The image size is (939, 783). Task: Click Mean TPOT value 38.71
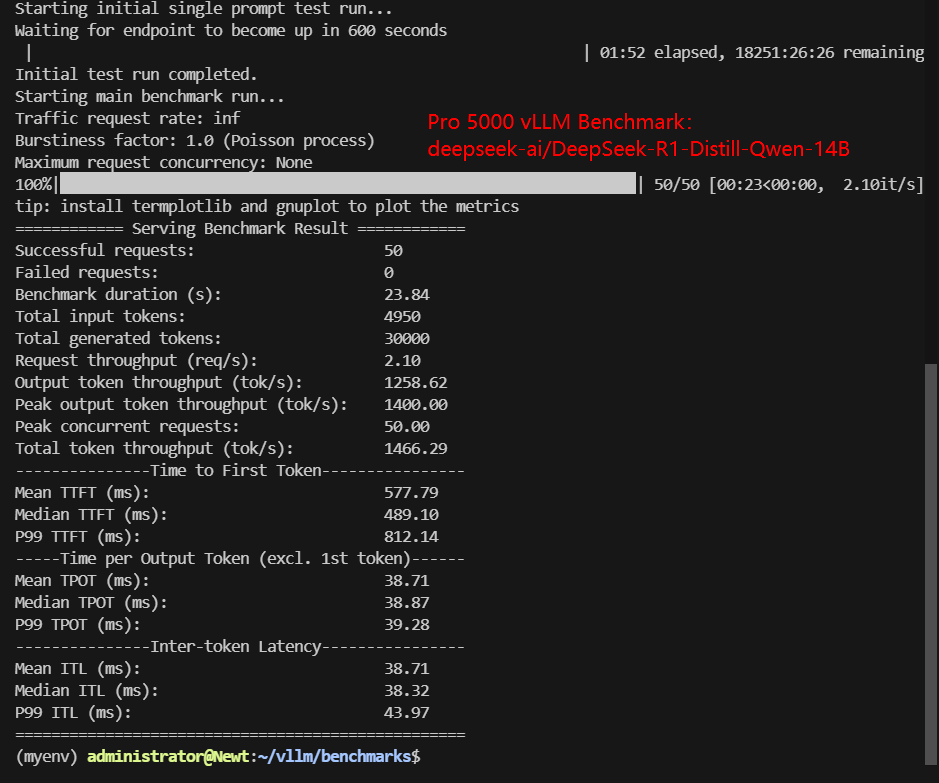pos(407,580)
